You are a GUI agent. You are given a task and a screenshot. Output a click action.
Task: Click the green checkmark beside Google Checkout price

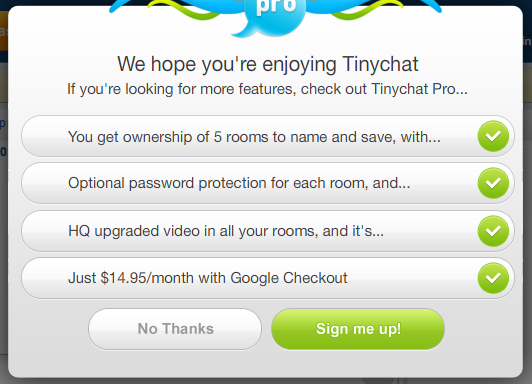[493, 278]
